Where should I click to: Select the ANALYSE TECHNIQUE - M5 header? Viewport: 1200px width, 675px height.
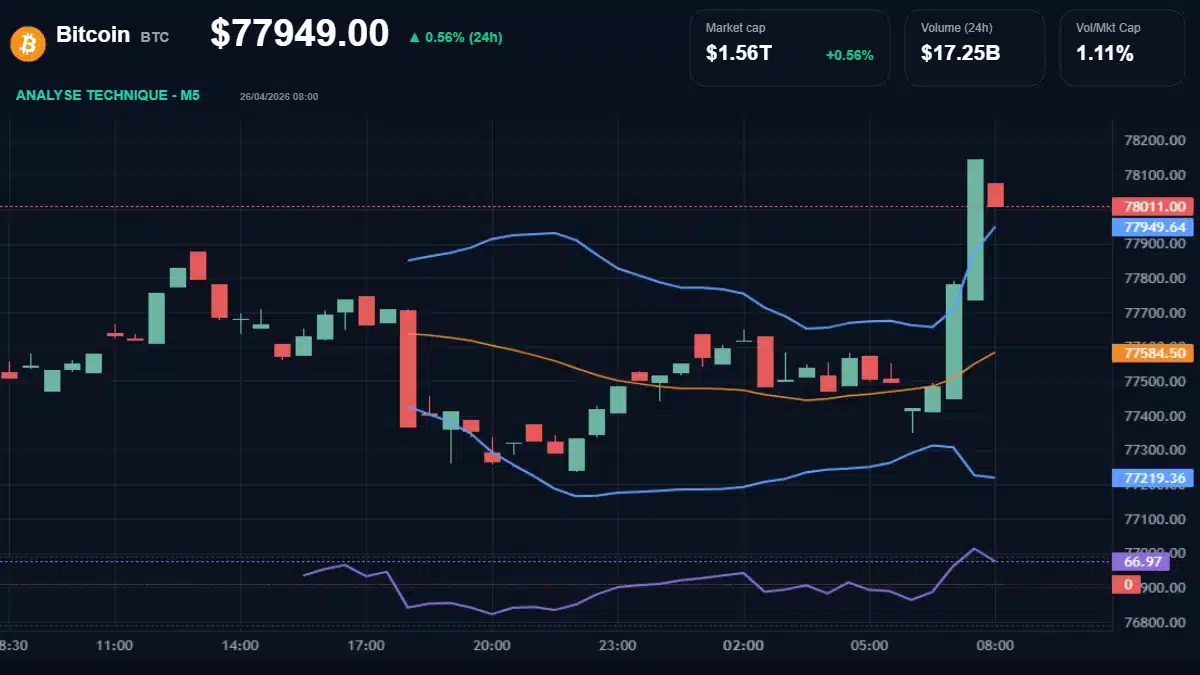106,96
